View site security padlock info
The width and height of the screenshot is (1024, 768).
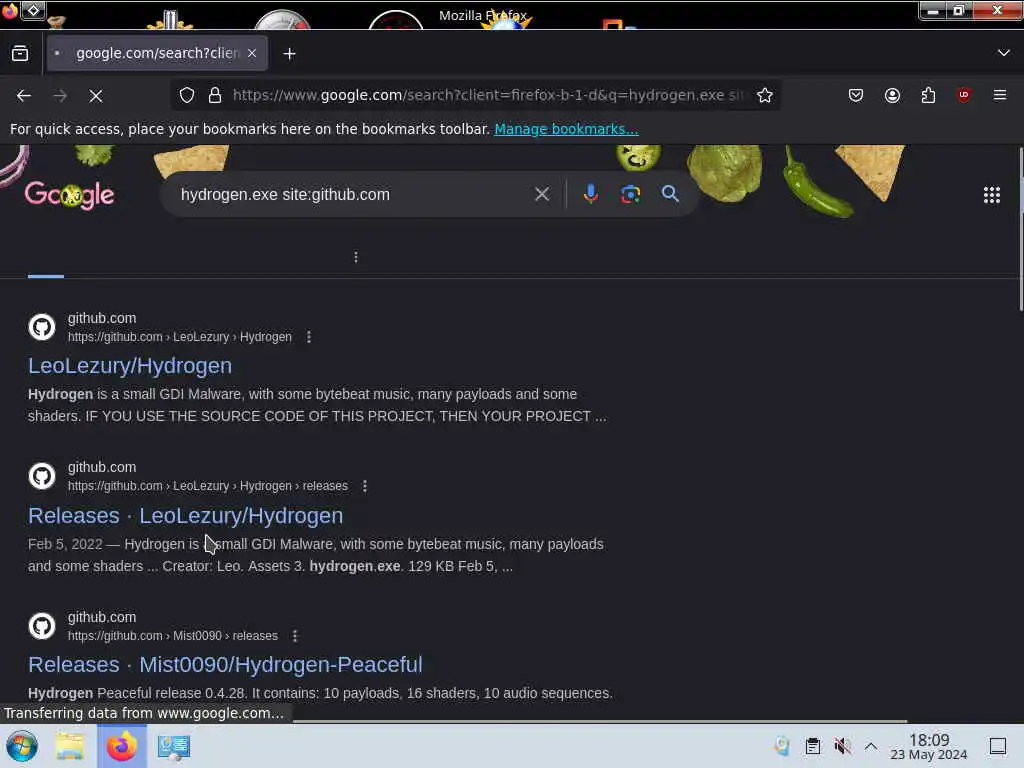coord(215,95)
